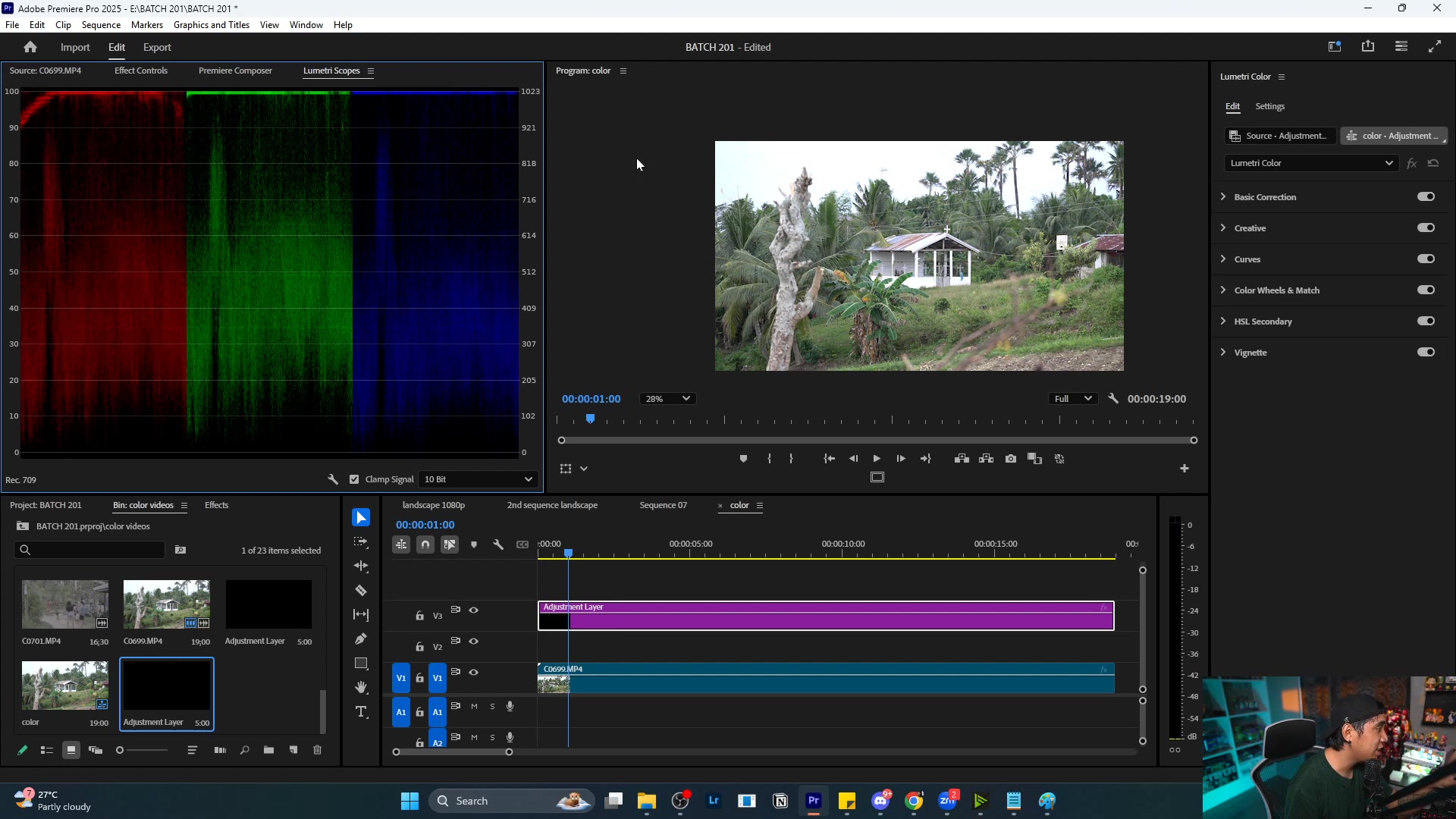
Task: Open the Button Editor plus icon
Action: click(x=1185, y=469)
